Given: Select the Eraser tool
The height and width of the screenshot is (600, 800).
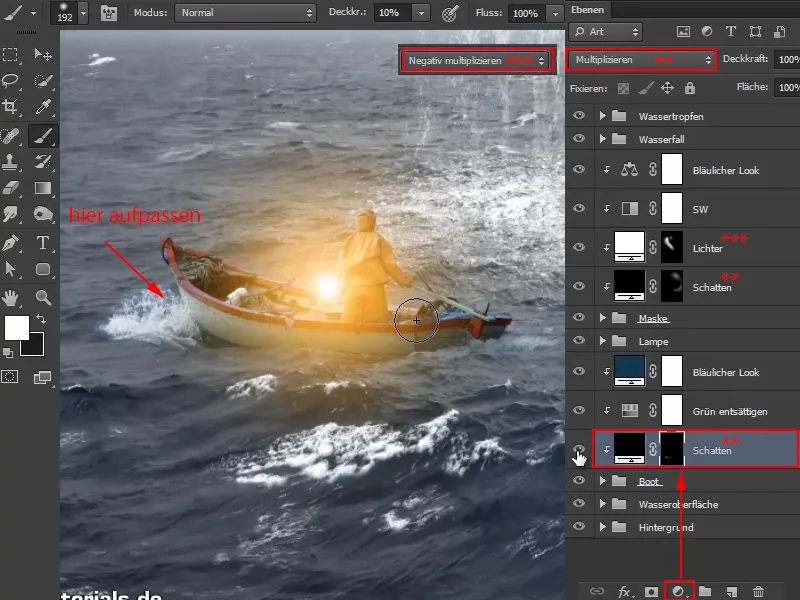Looking at the screenshot, I should tap(10, 188).
